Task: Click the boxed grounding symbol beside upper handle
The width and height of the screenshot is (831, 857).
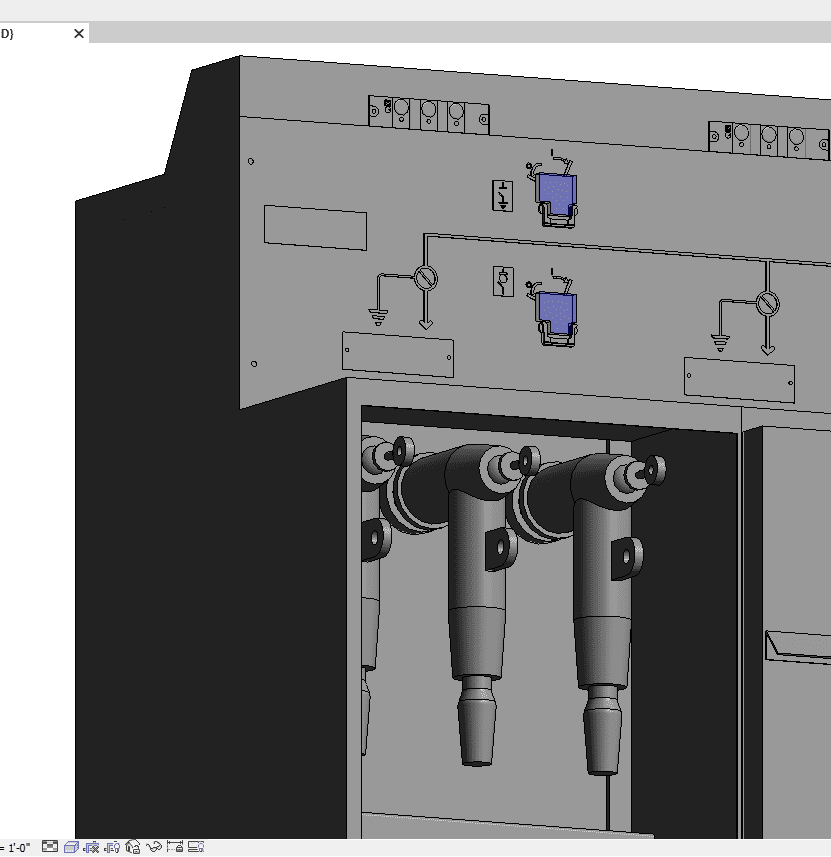Action: click(502, 196)
